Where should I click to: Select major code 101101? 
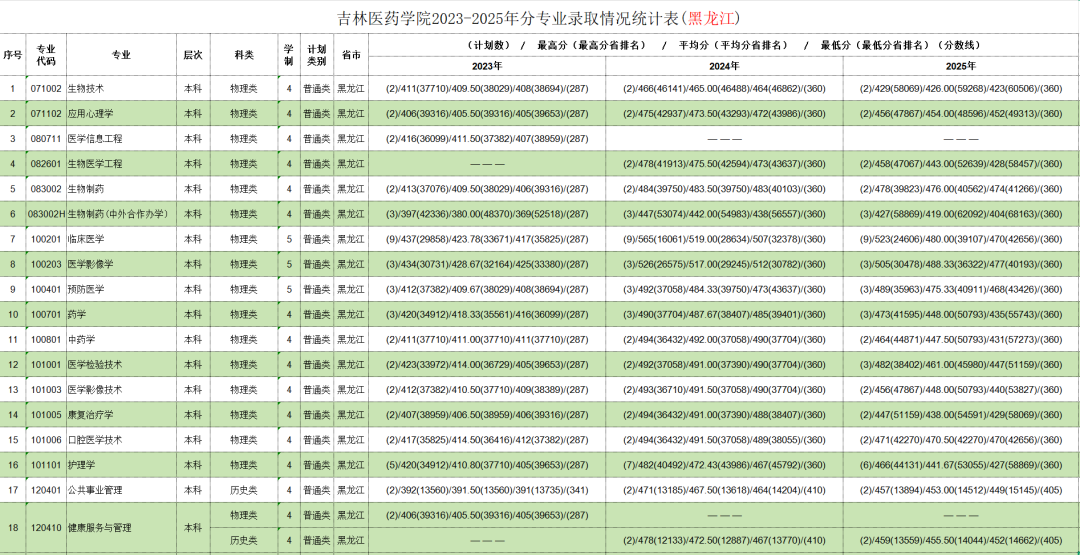[x=46, y=465]
